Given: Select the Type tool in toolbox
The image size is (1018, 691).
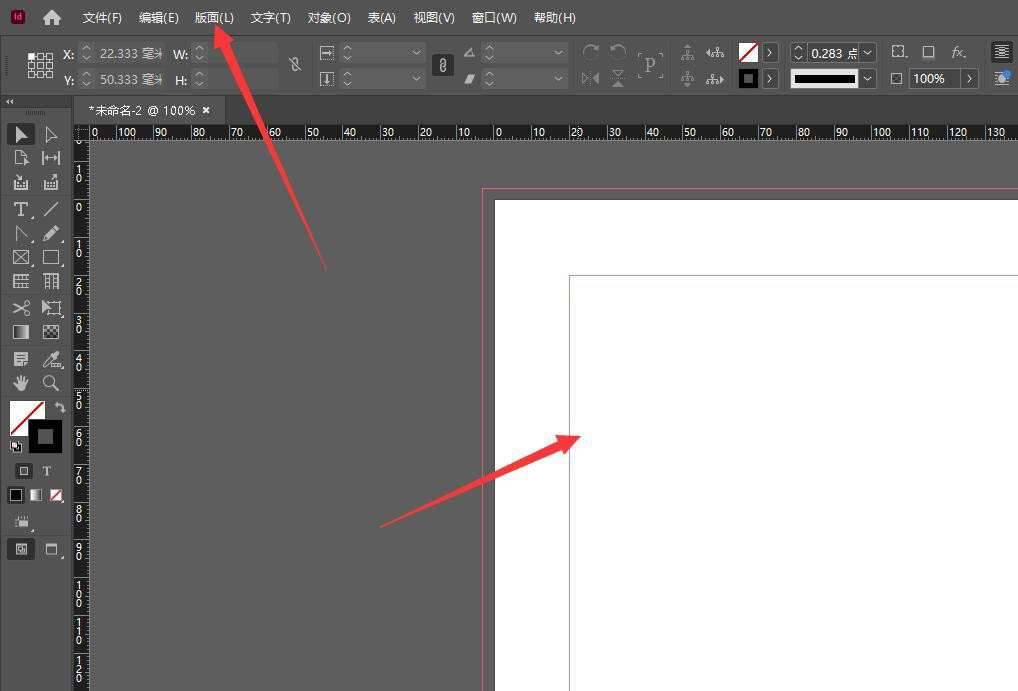Looking at the screenshot, I should 20,209.
